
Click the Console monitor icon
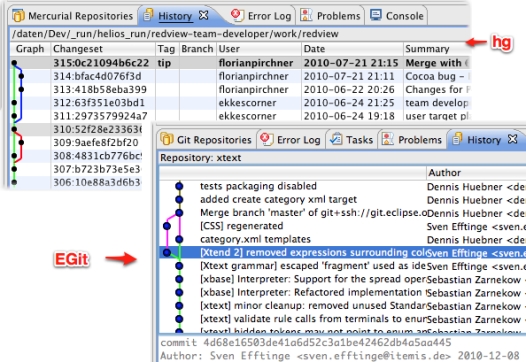point(376,15)
